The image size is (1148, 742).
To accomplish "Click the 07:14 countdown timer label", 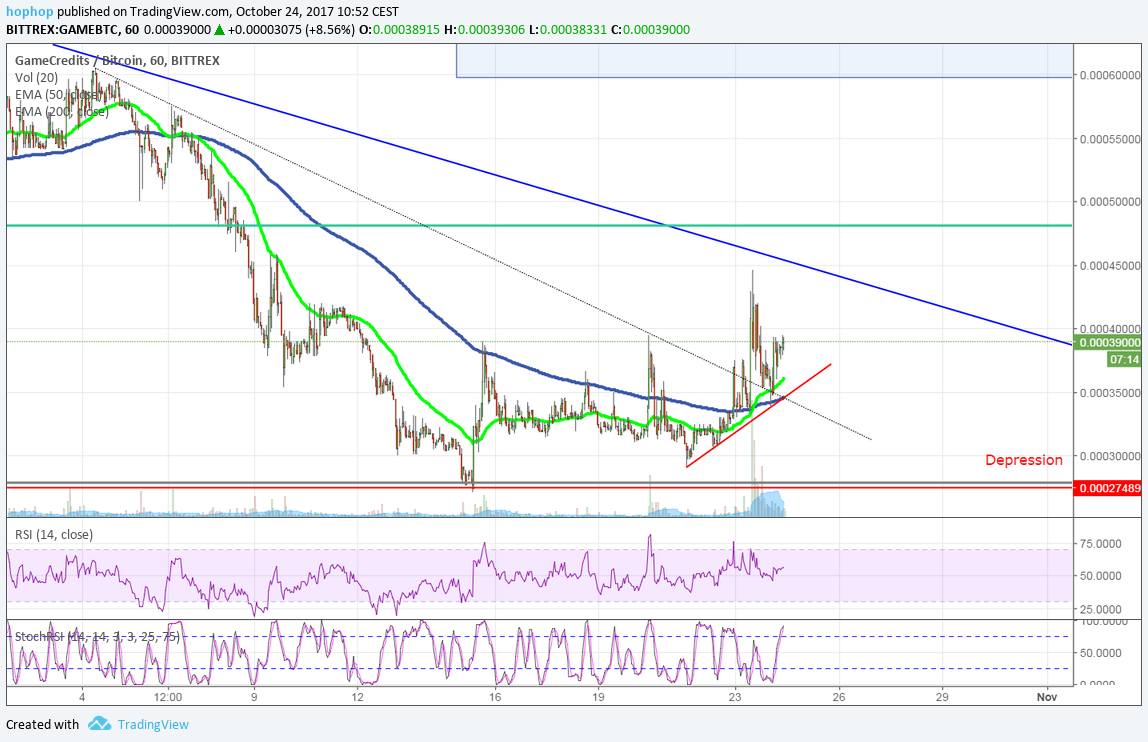I will pos(1124,360).
